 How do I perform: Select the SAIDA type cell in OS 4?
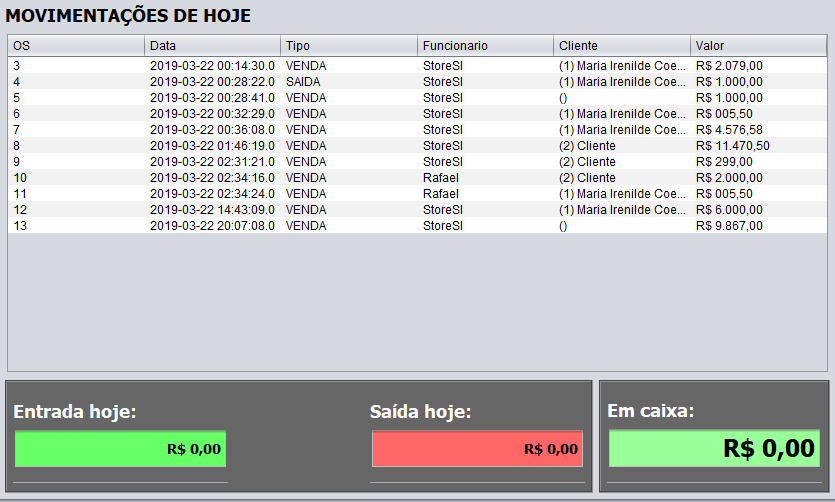tap(303, 81)
